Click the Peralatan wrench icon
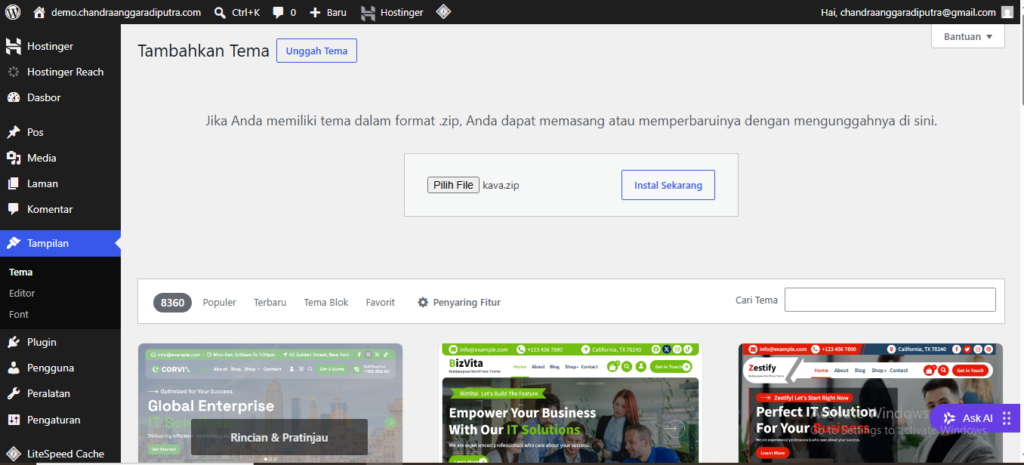The image size is (1024, 465). point(13,394)
